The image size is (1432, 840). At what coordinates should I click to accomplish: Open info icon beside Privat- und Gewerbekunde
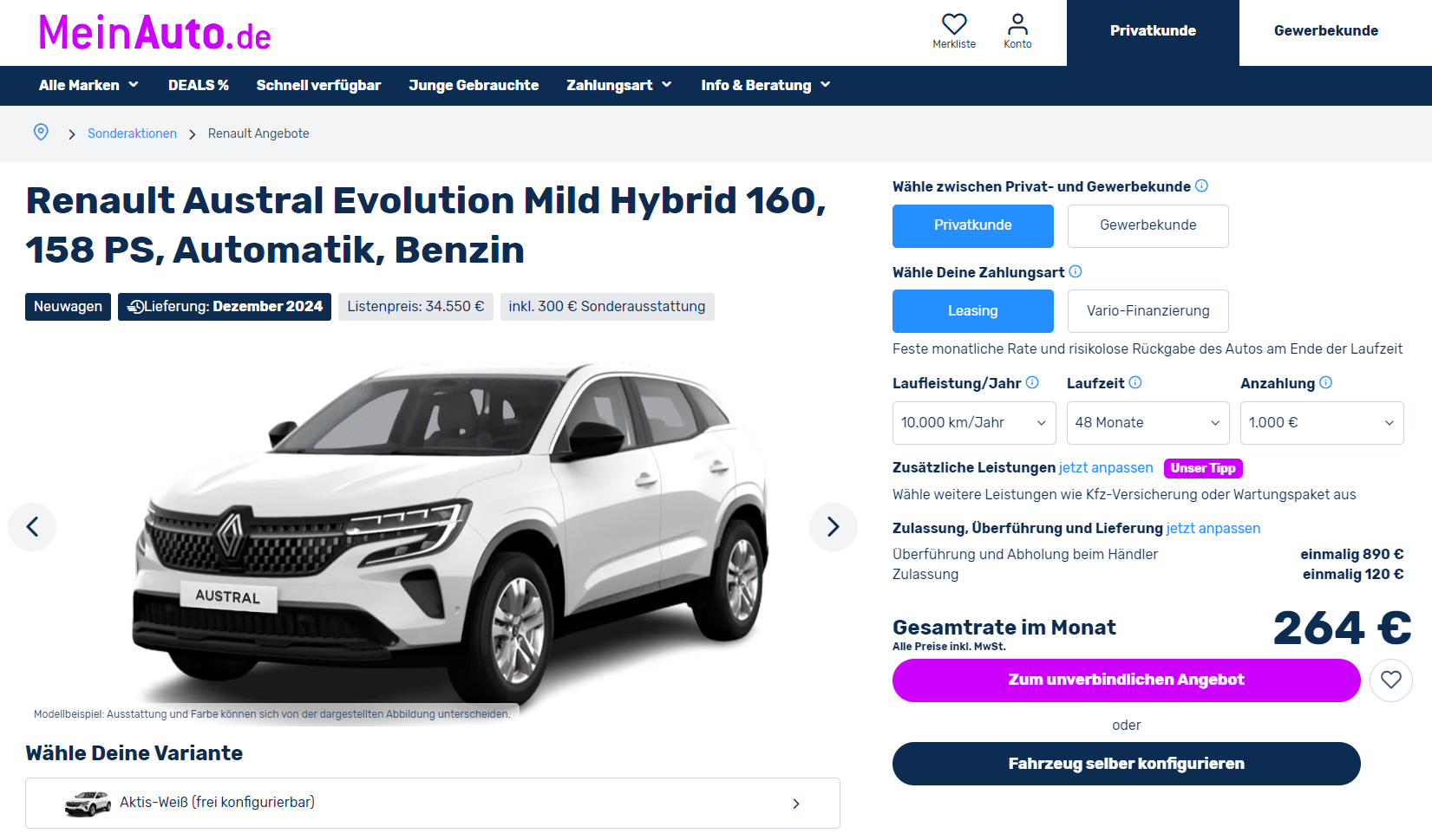pyautogui.click(x=1201, y=186)
